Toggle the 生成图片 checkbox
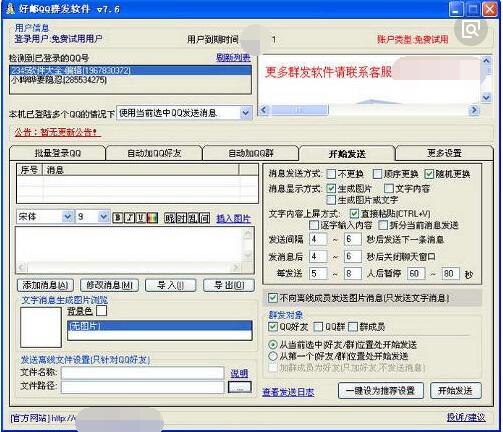The image size is (503, 432). [331, 189]
